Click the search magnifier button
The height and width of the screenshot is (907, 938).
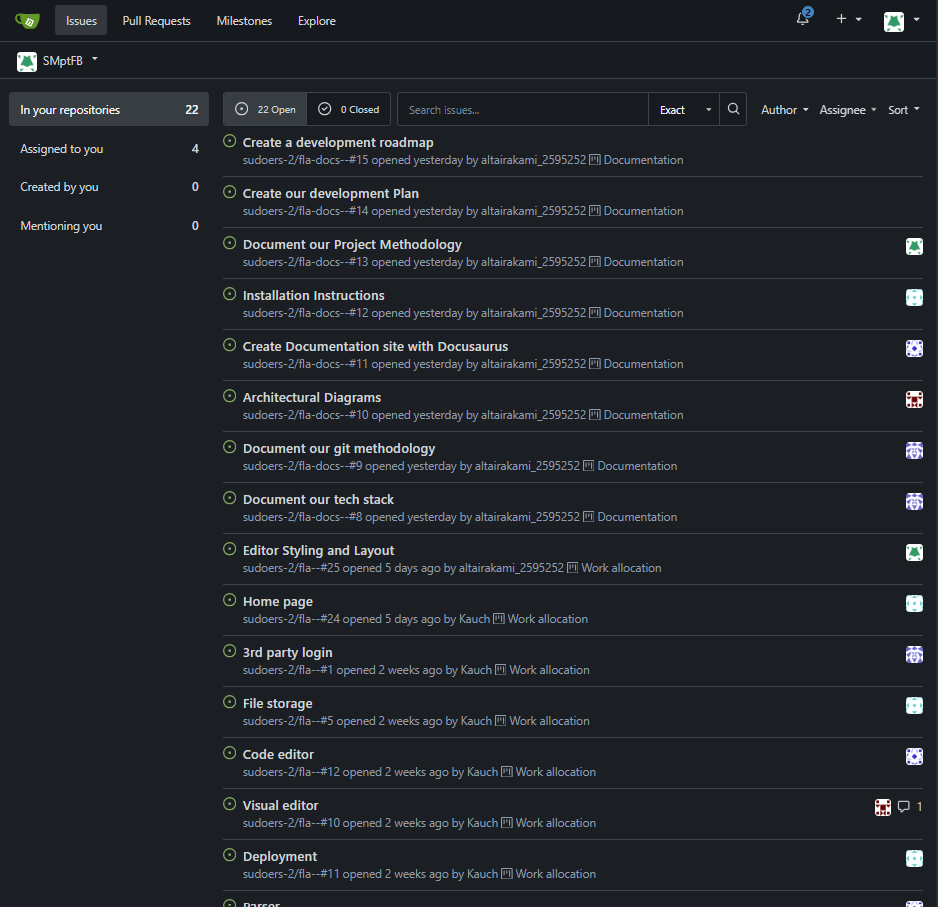coord(733,109)
